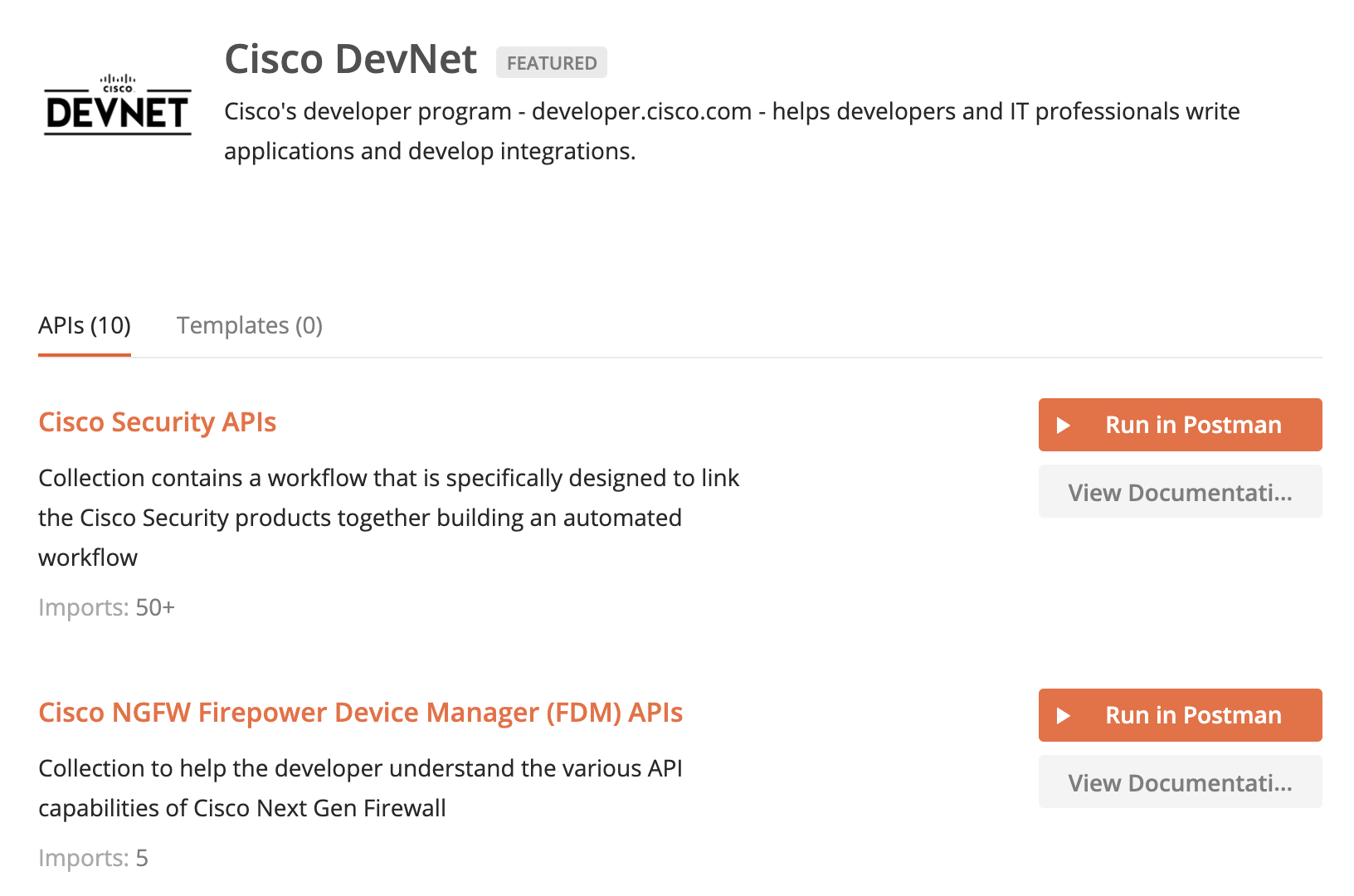Screen dimensions: 1354x896
Task: Click the Cisco DevNet title
Action: pos(351,60)
